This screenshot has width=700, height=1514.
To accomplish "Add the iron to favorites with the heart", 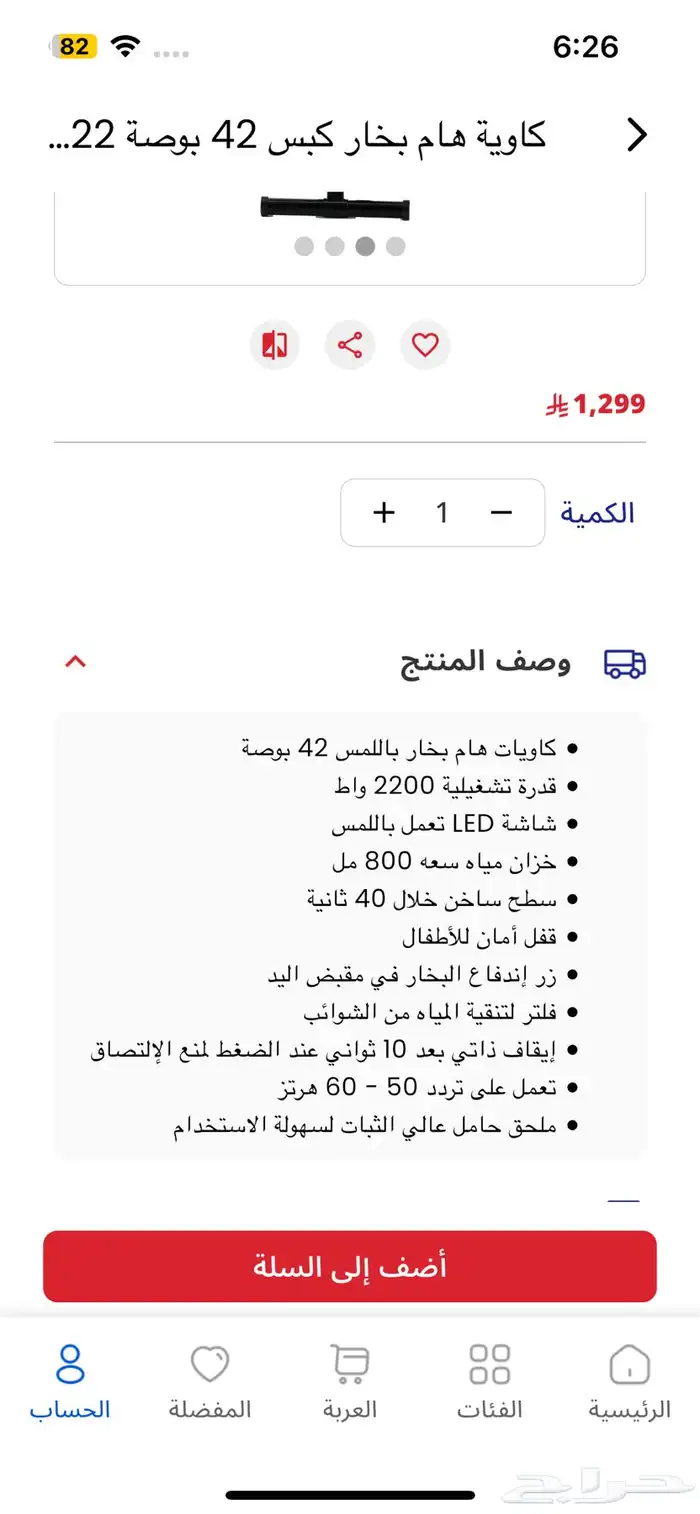I will pyautogui.click(x=425, y=344).
